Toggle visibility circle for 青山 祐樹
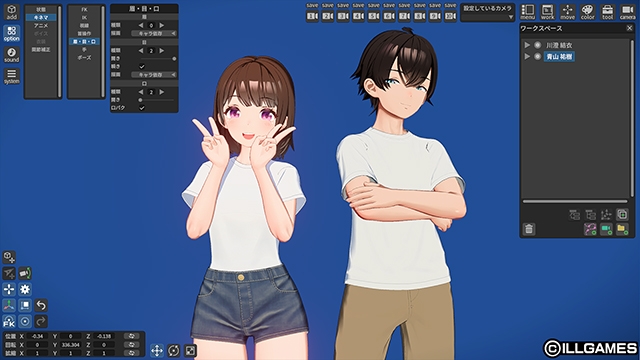The image size is (640, 360). tap(538, 56)
